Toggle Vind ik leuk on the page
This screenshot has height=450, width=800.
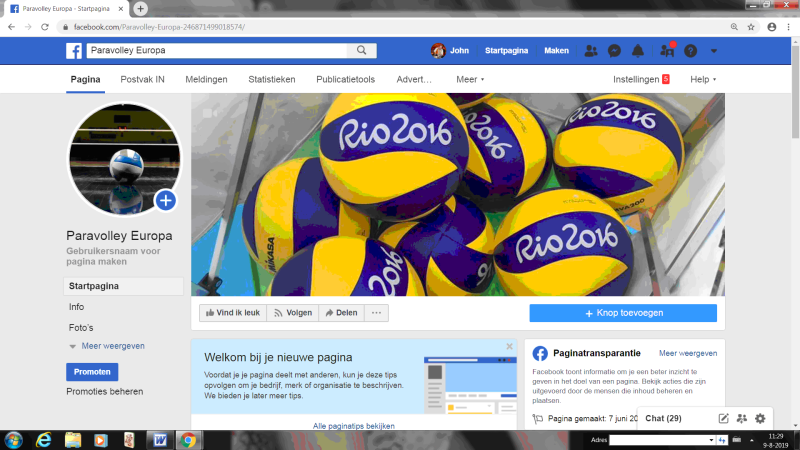[x=232, y=313]
